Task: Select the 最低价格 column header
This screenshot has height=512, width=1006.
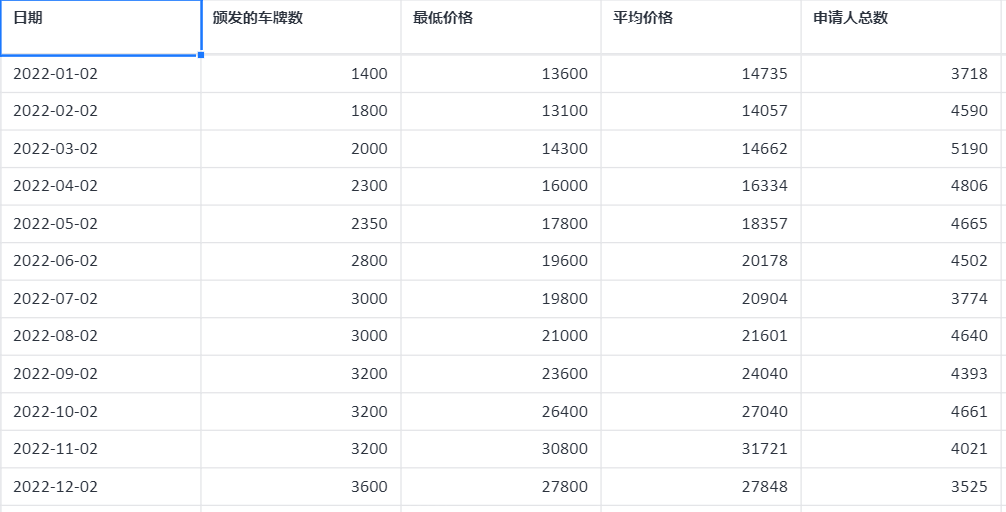Action: pos(500,27)
